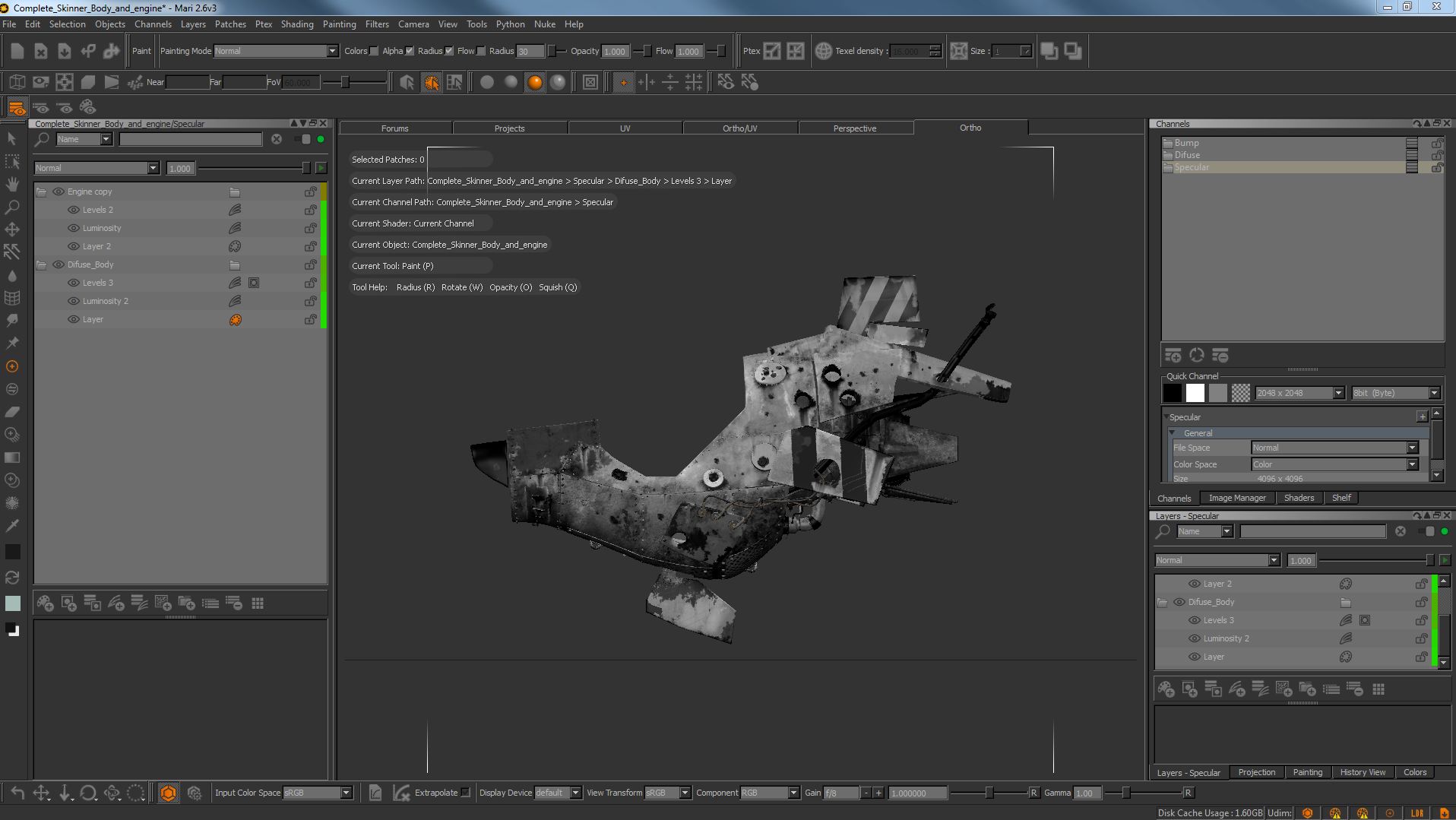Select the Color Picker eyedropper tool
The width and height of the screenshot is (1456, 820).
12,526
